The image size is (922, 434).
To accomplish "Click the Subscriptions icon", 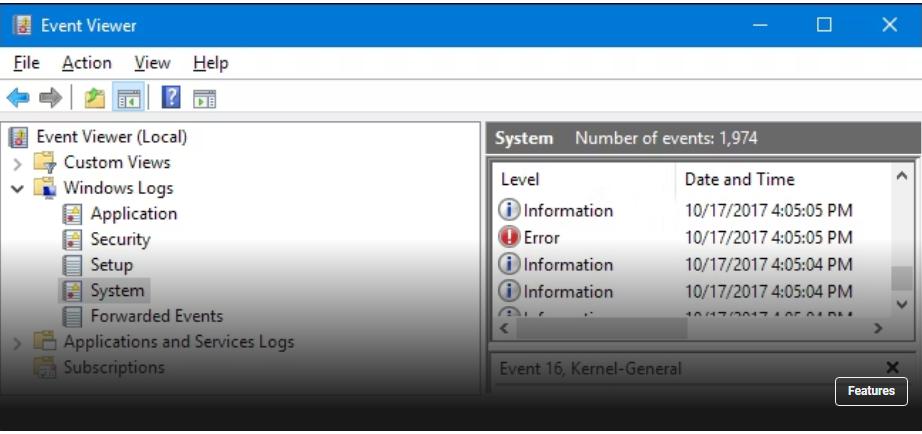I will coord(45,368).
